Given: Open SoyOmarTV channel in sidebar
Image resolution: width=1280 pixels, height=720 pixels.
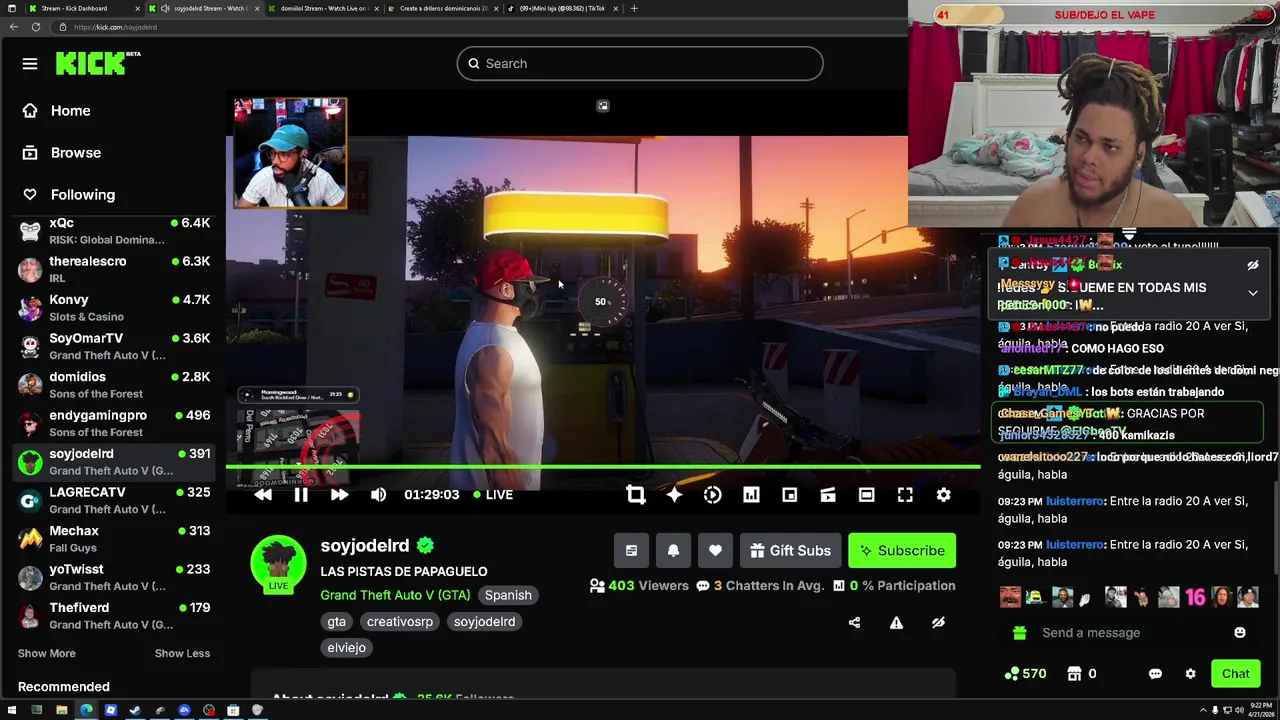Looking at the screenshot, I should (x=114, y=346).
